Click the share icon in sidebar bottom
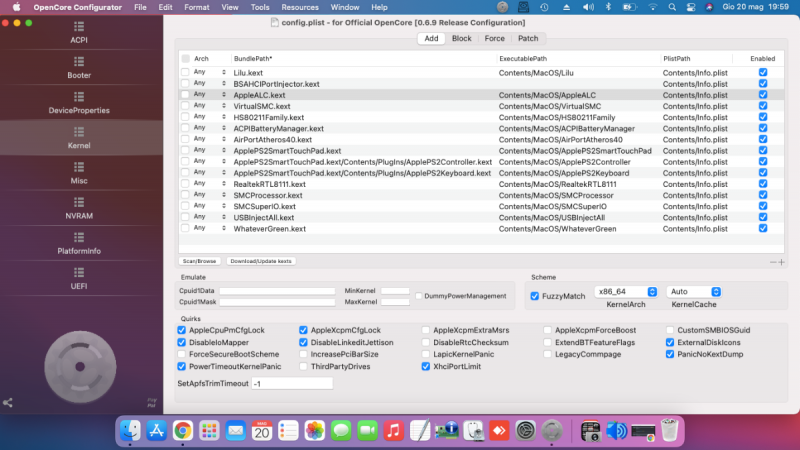Image resolution: width=800 pixels, height=450 pixels. 9,403
